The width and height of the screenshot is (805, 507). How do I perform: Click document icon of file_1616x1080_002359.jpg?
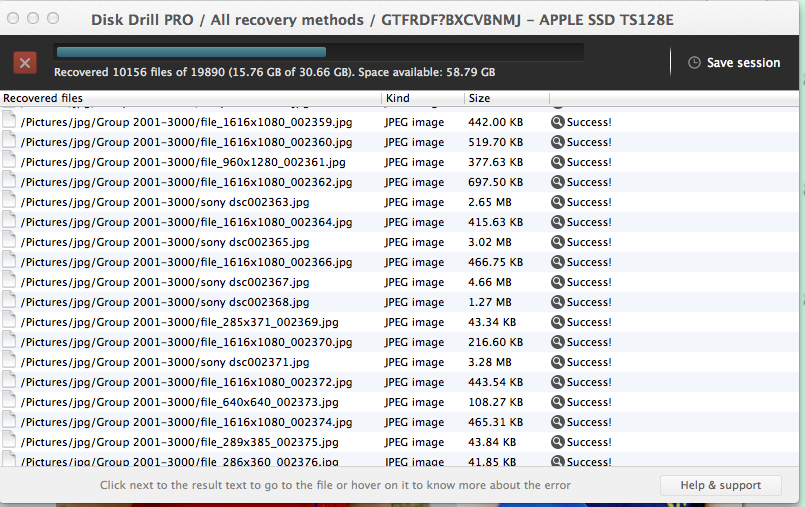[x=9, y=120]
